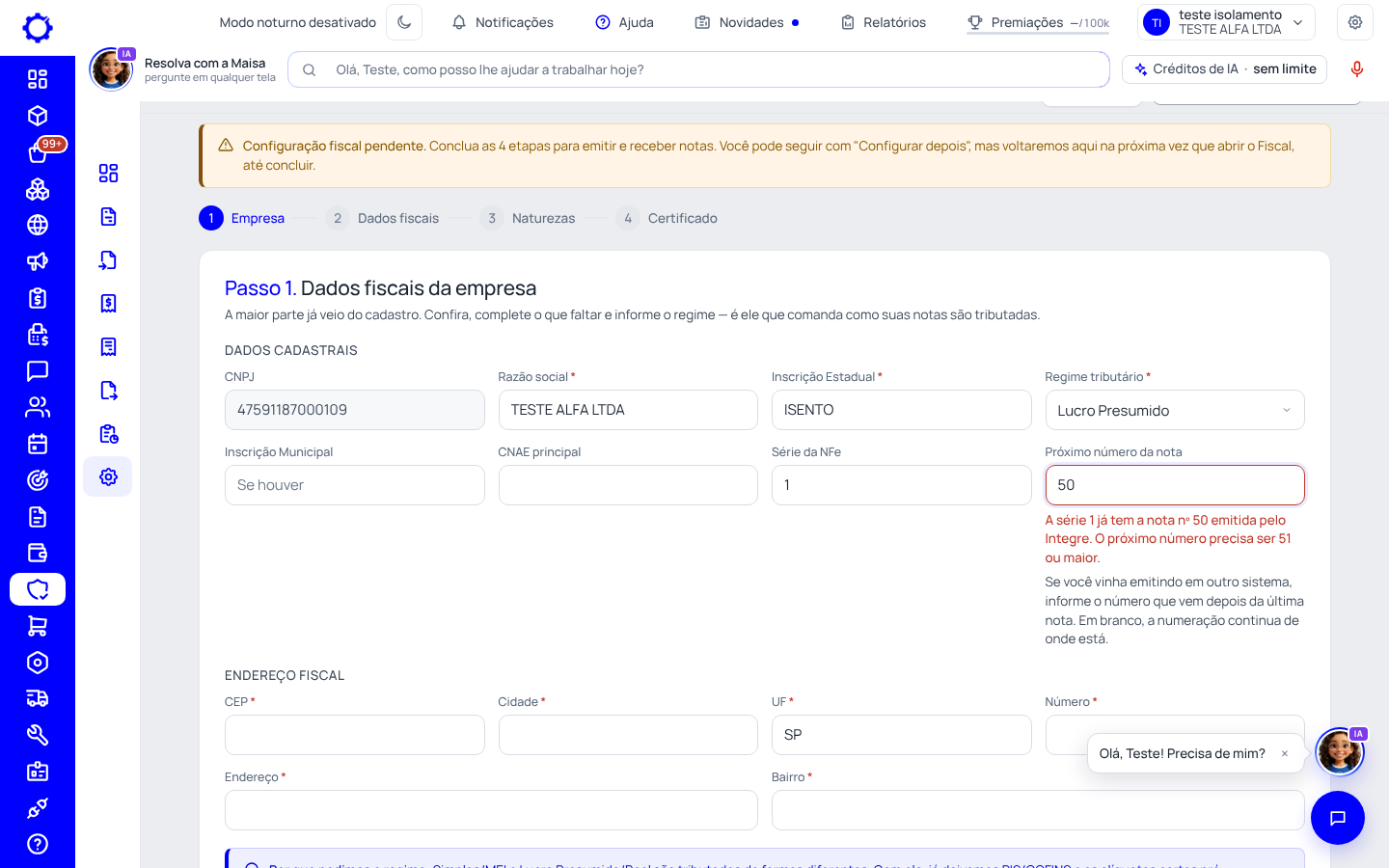1389x868 pixels.
Task: Open the wallet icon in blue sidebar
Action: [38, 553]
